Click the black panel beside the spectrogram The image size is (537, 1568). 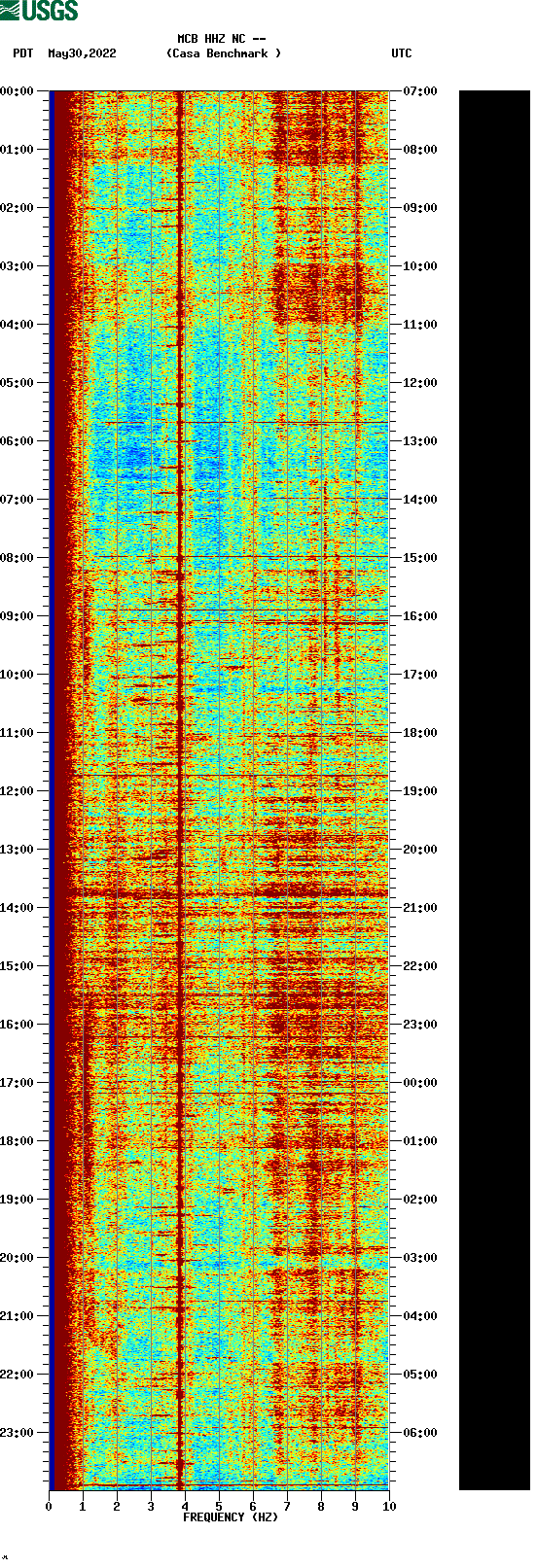point(494,790)
